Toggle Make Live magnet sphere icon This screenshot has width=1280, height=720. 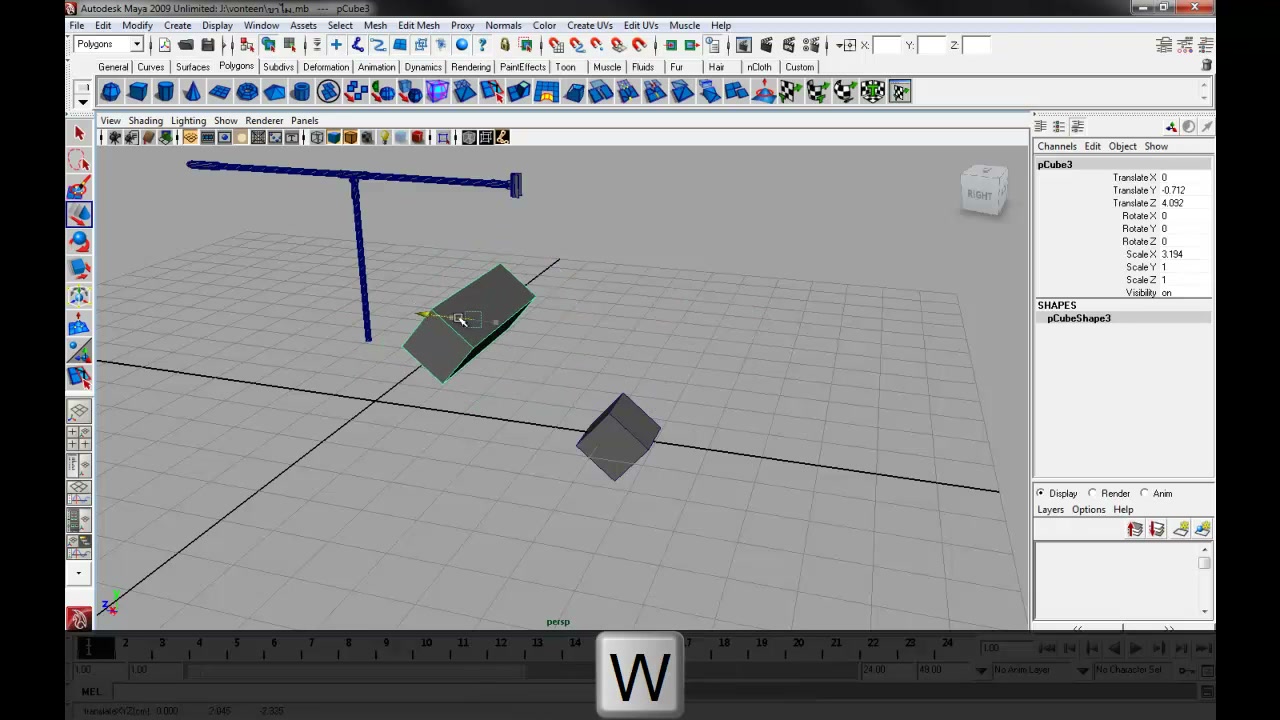tap(640, 45)
